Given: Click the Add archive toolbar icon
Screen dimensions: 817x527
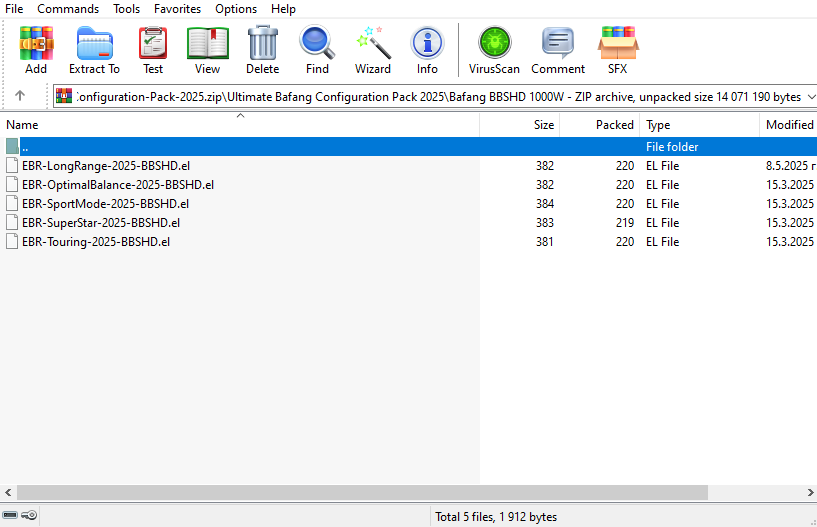Looking at the screenshot, I should (36, 43).
